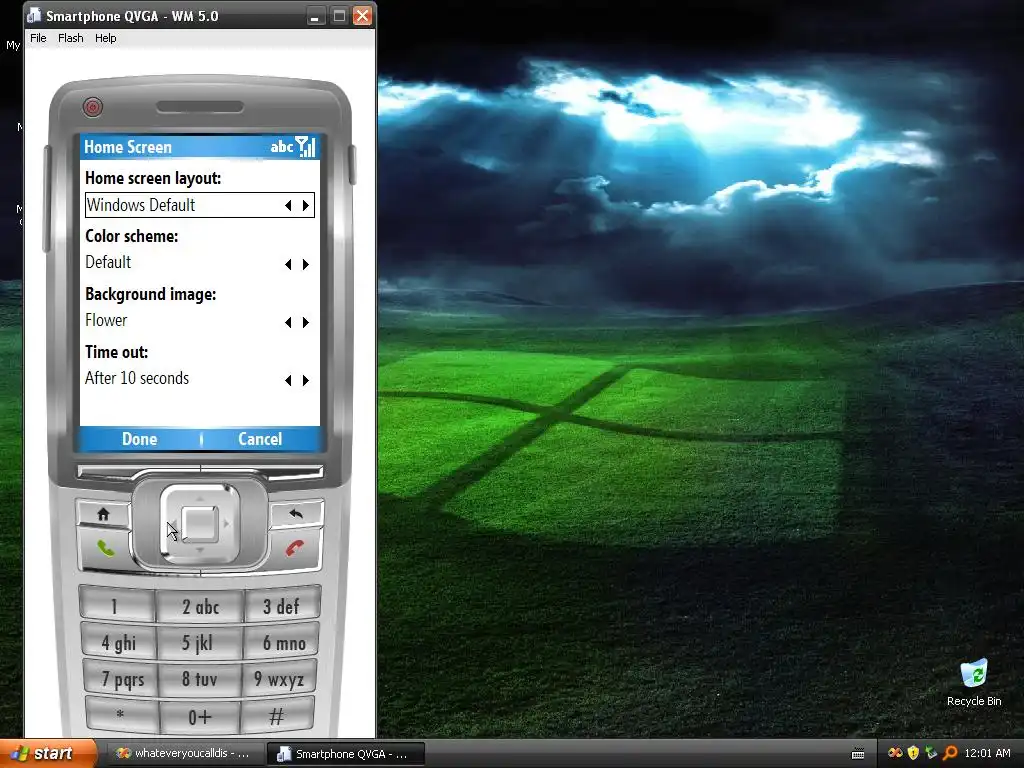
Task: Select next Home screen layout option
Action: coord(306,206)
